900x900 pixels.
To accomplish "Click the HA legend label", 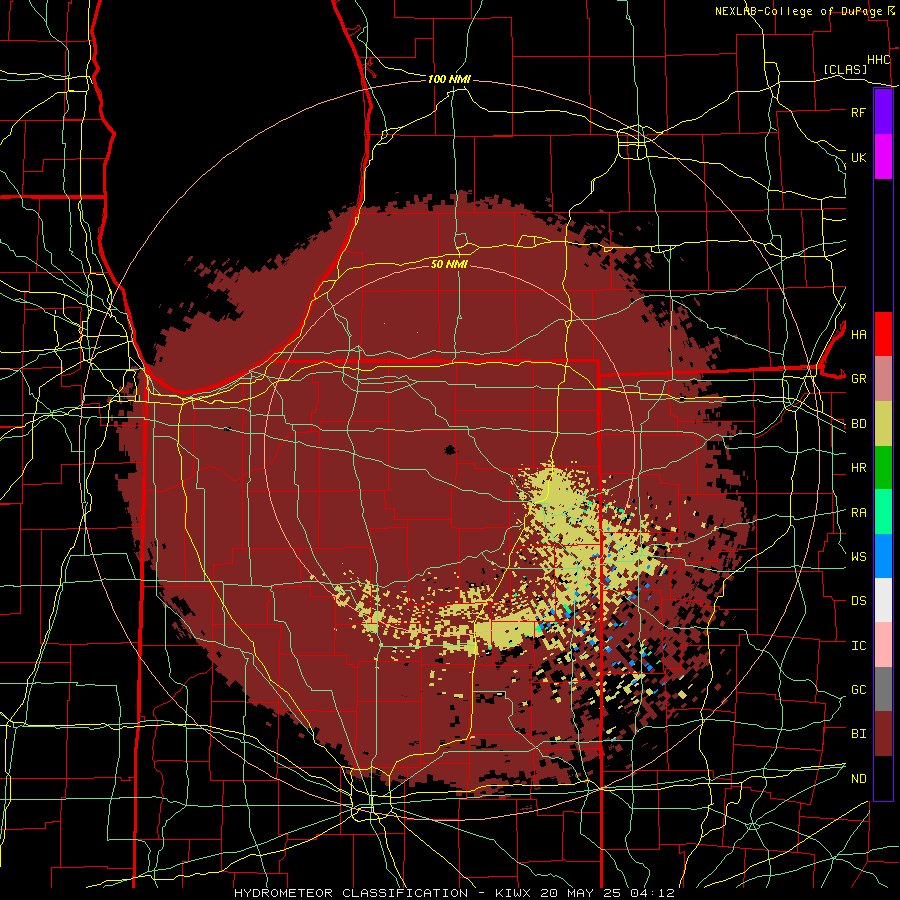I will click(x=858, y=334).
